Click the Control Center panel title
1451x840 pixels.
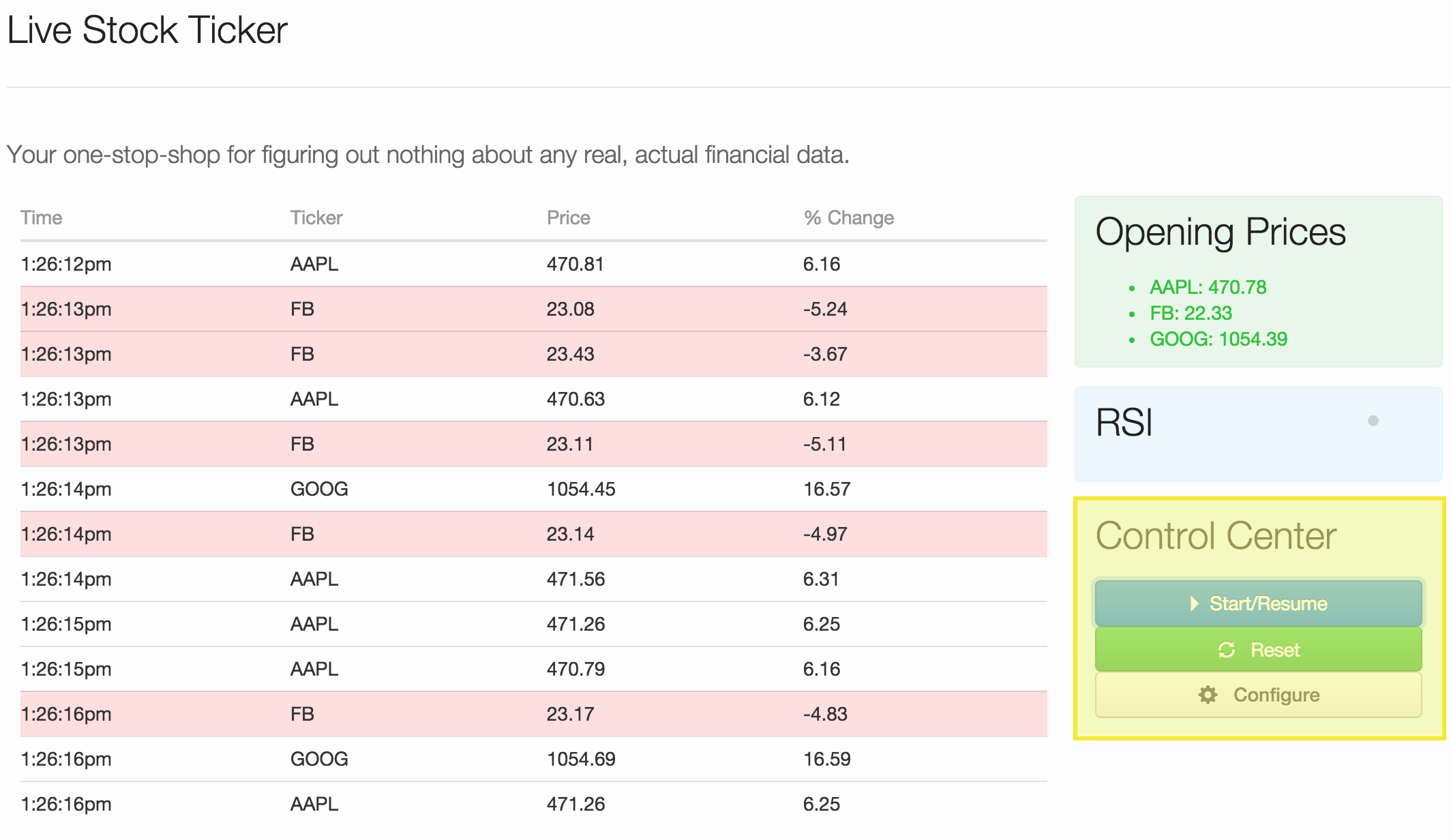[x=1216, y=536]
